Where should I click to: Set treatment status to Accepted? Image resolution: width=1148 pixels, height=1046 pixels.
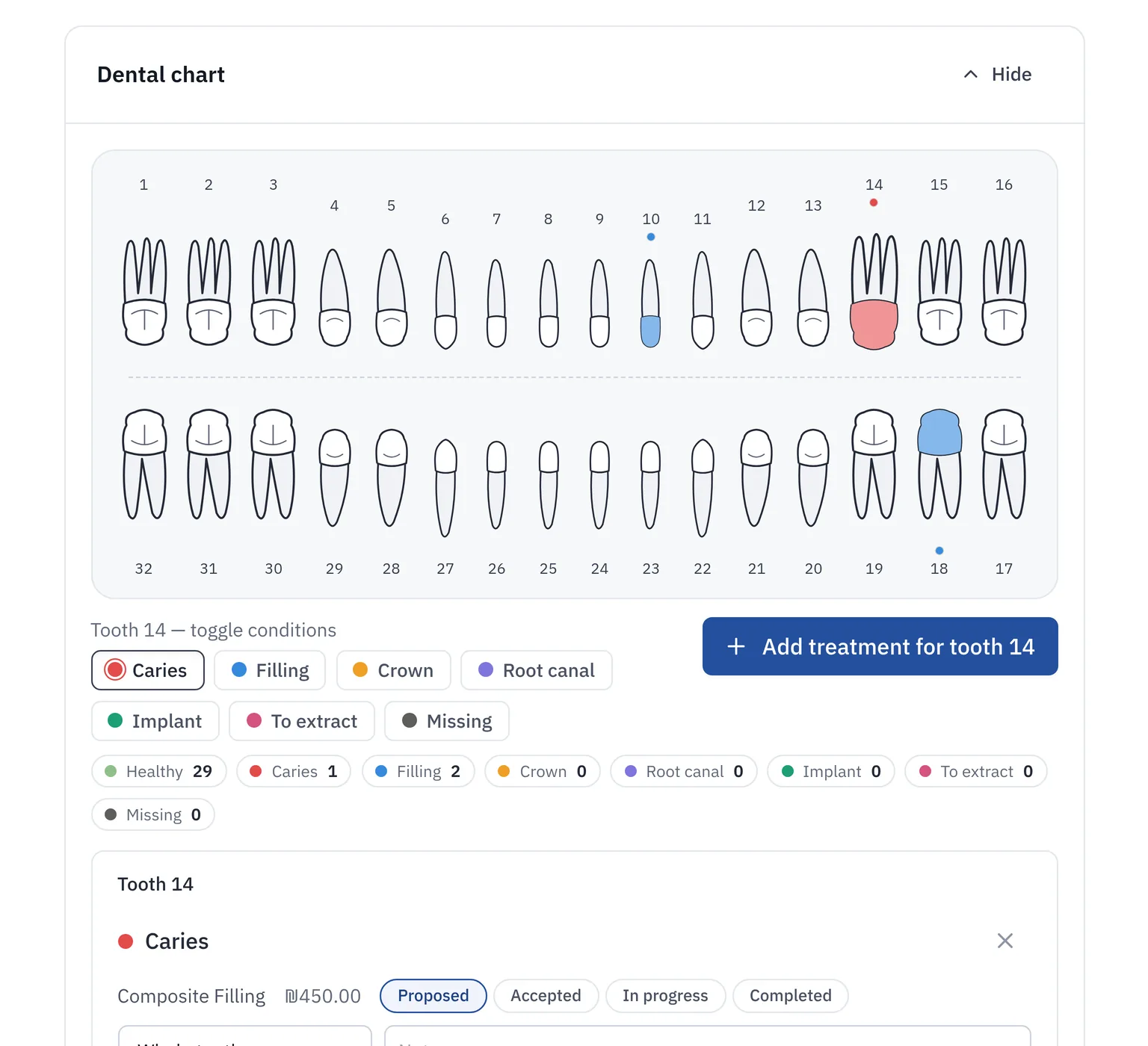546,996
